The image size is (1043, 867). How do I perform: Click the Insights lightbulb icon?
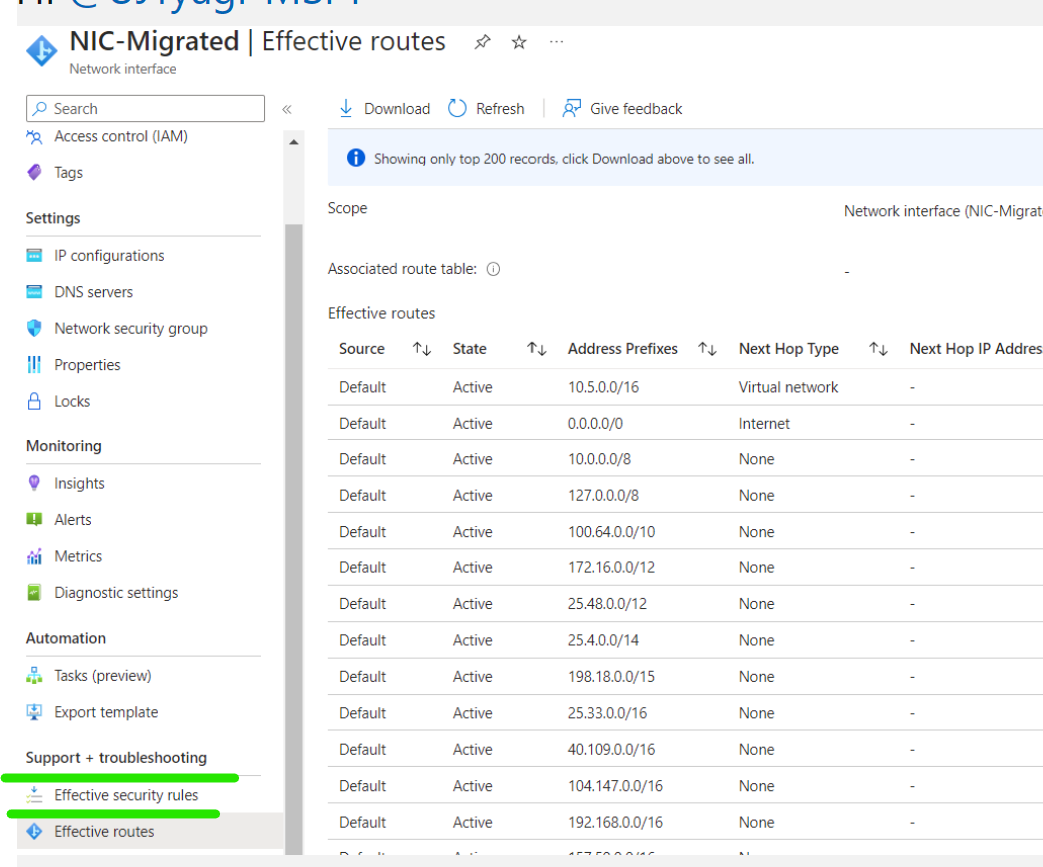(x=34, y=483)
